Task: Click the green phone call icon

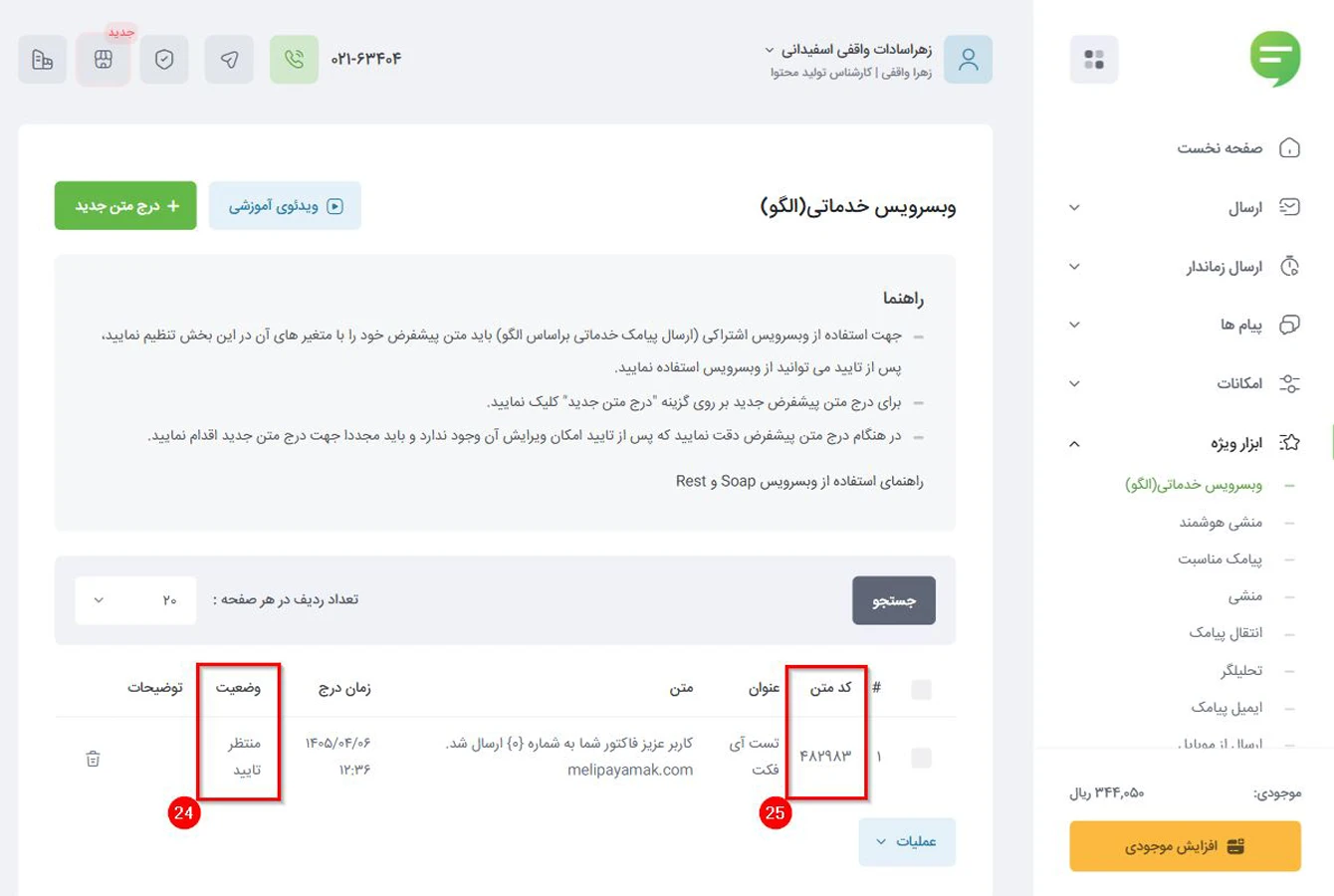Action: [x=294, y=60]
